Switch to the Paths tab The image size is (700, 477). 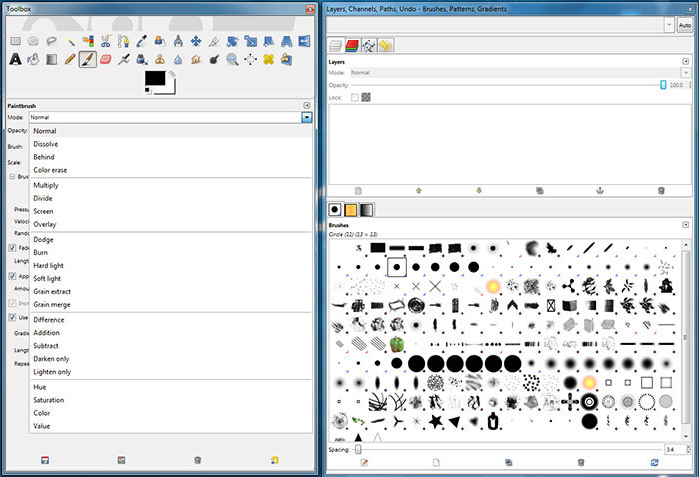tap(368, 45)
